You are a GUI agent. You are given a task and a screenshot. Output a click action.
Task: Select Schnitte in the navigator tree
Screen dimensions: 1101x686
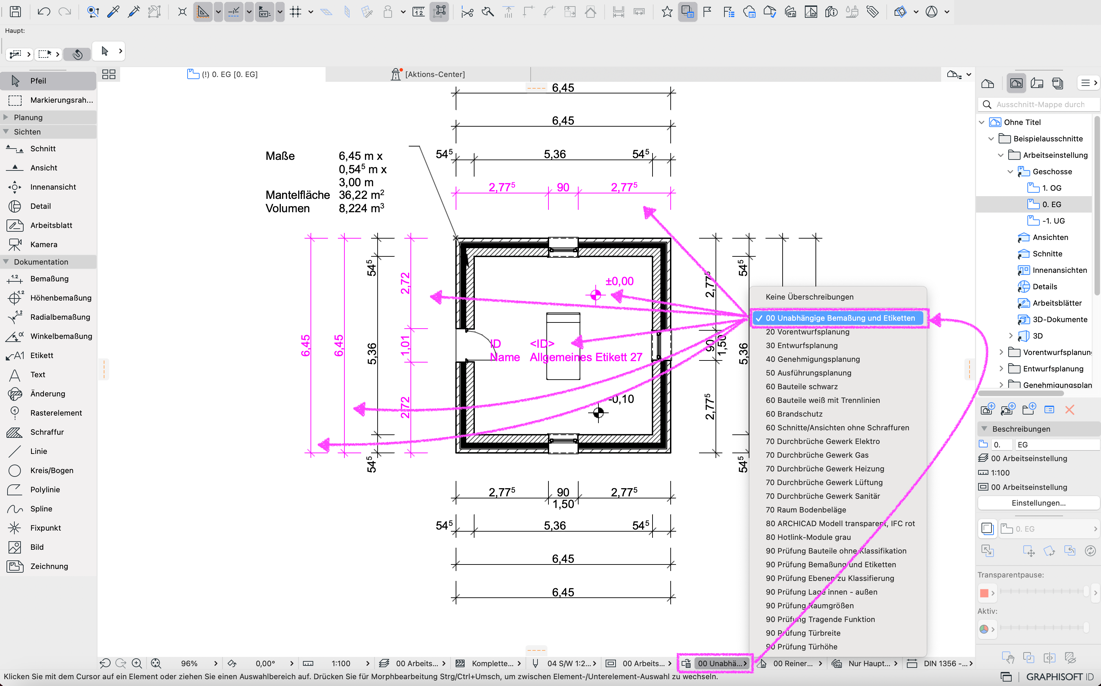click(x=1047, y=253)
